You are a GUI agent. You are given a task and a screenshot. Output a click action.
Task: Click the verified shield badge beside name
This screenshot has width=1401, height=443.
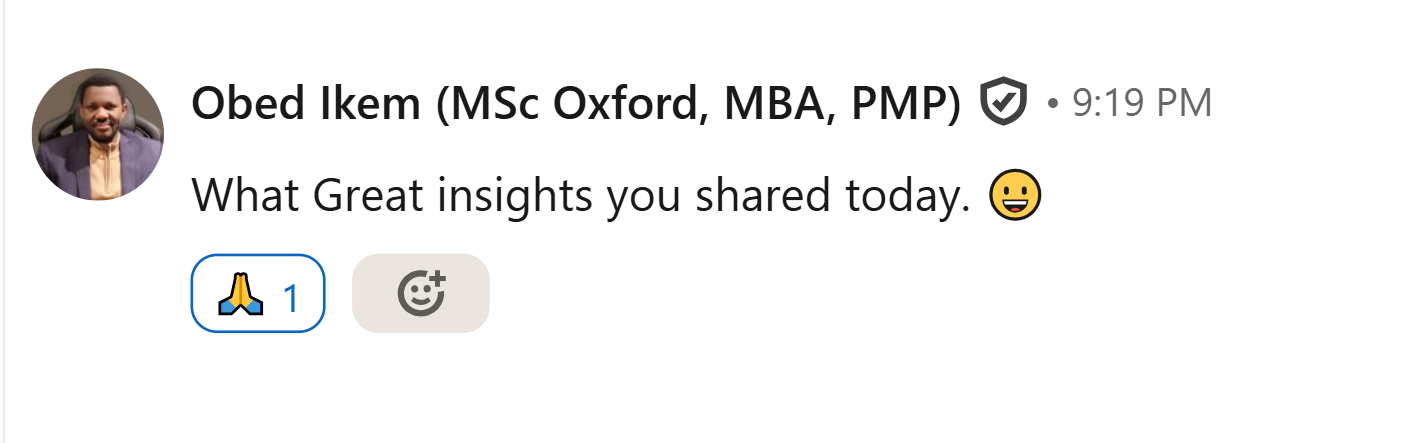point(1003,103)
